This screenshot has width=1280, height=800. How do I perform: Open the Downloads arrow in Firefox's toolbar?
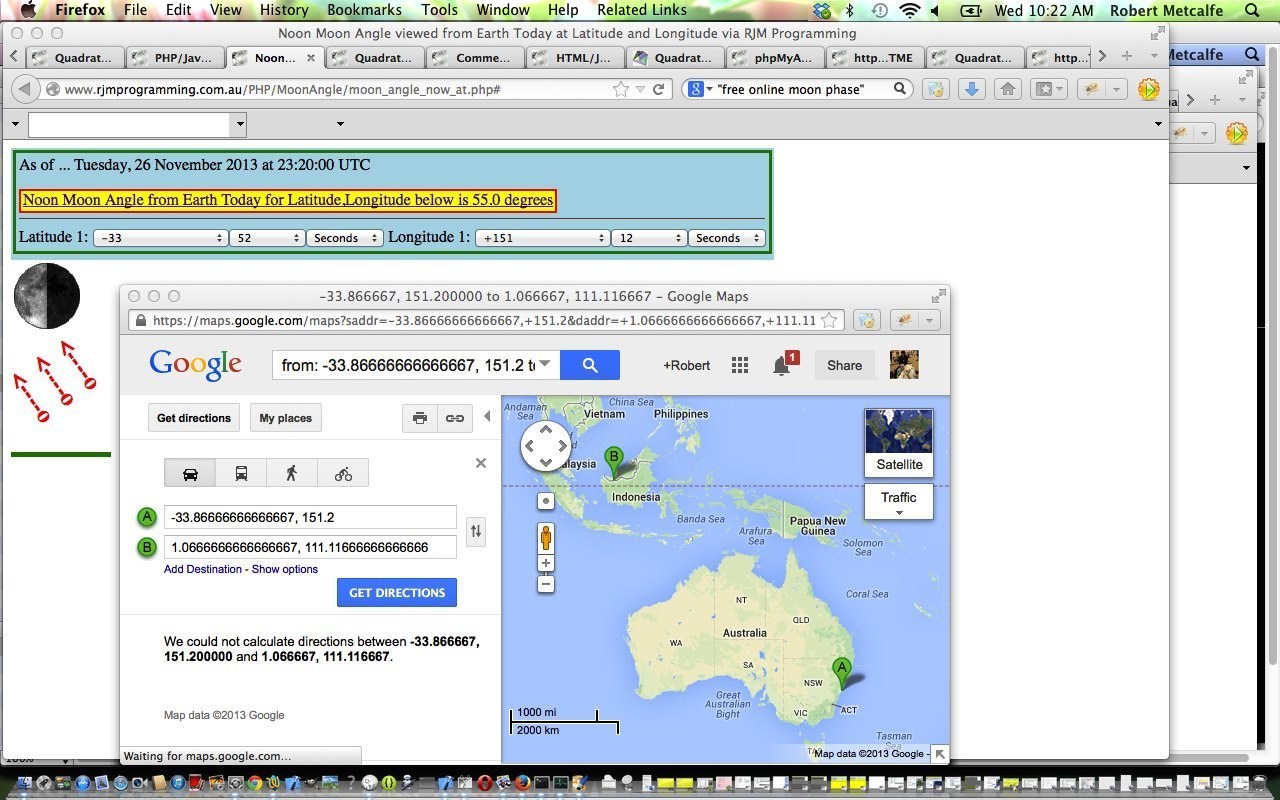point(971,89)
